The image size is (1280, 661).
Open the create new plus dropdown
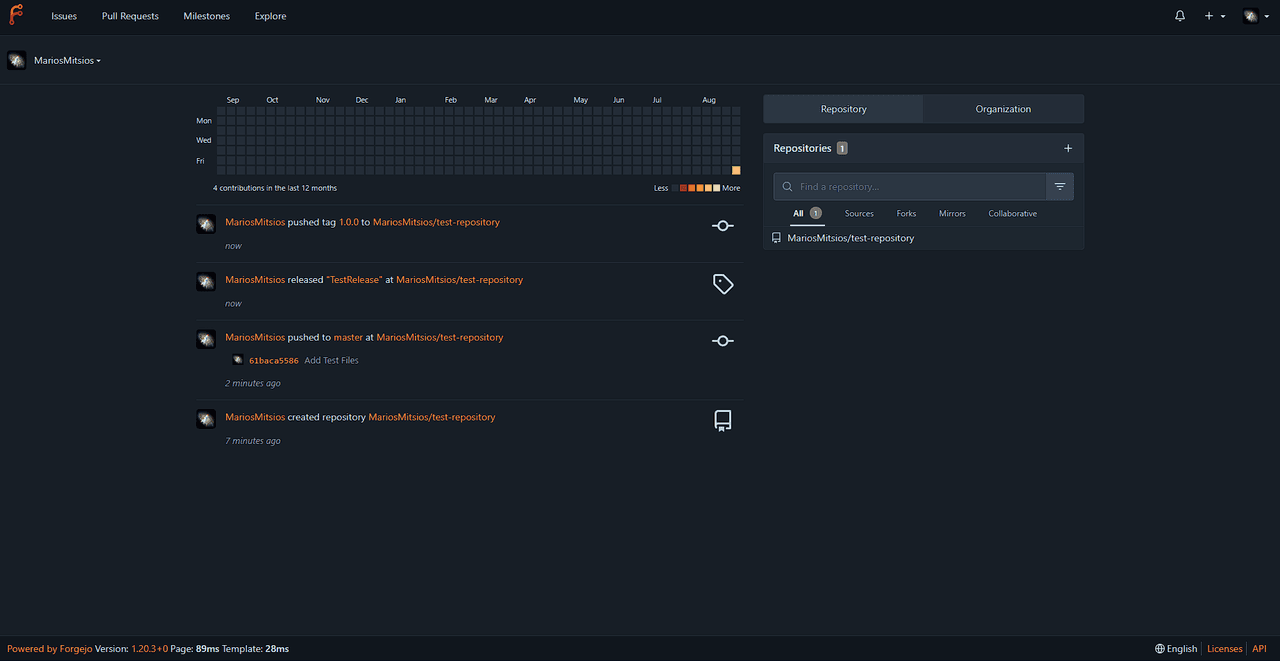[x=1214, y=16]
